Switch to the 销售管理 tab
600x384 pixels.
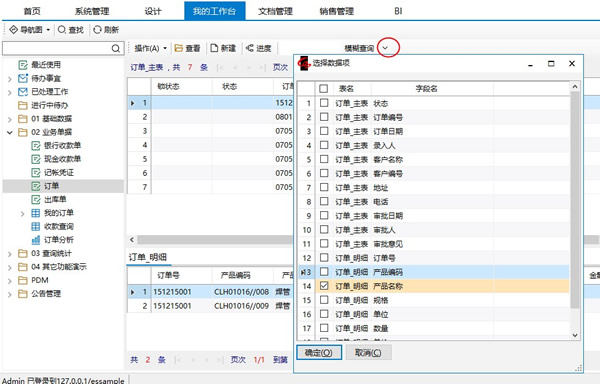point(337,11)
